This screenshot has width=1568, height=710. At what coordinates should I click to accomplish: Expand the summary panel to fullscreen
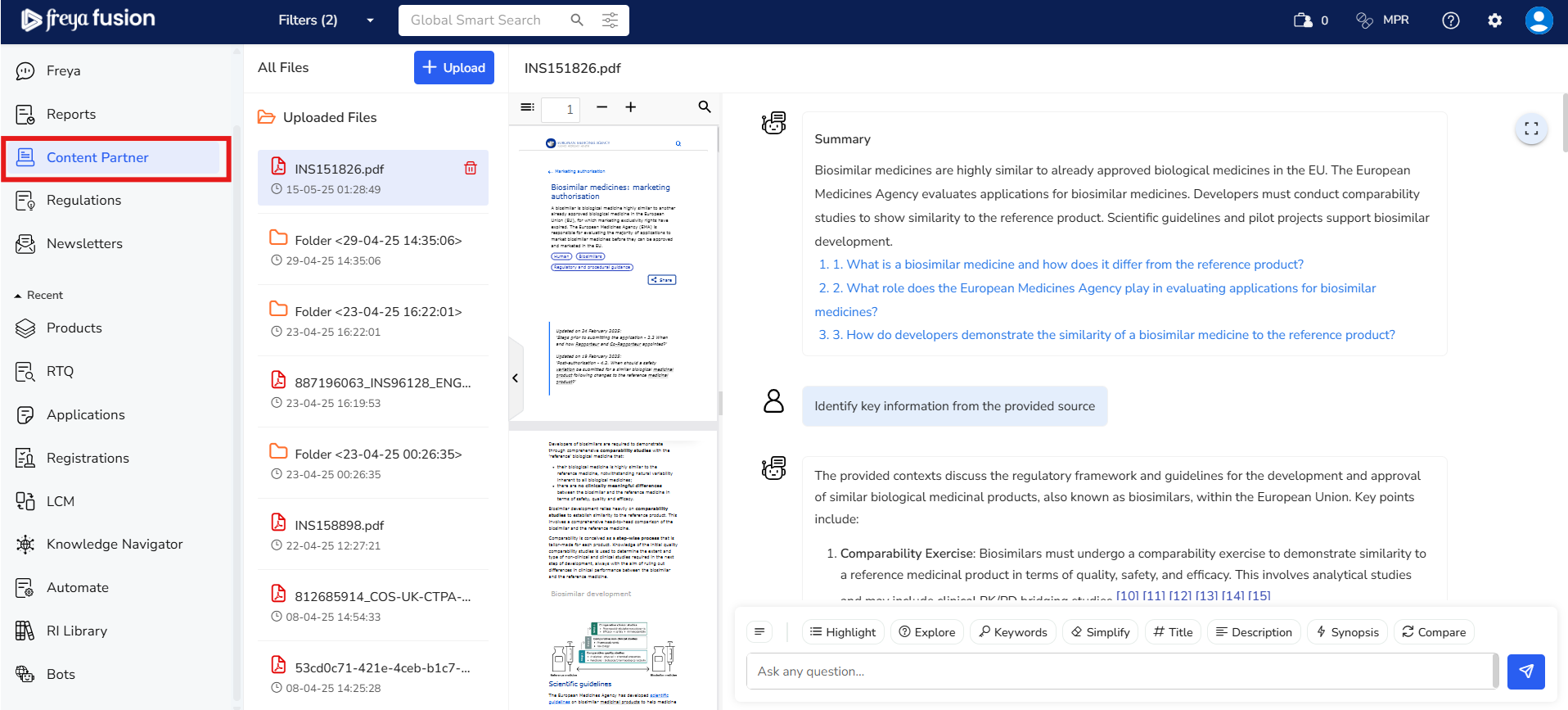(x=1531, y=129)
